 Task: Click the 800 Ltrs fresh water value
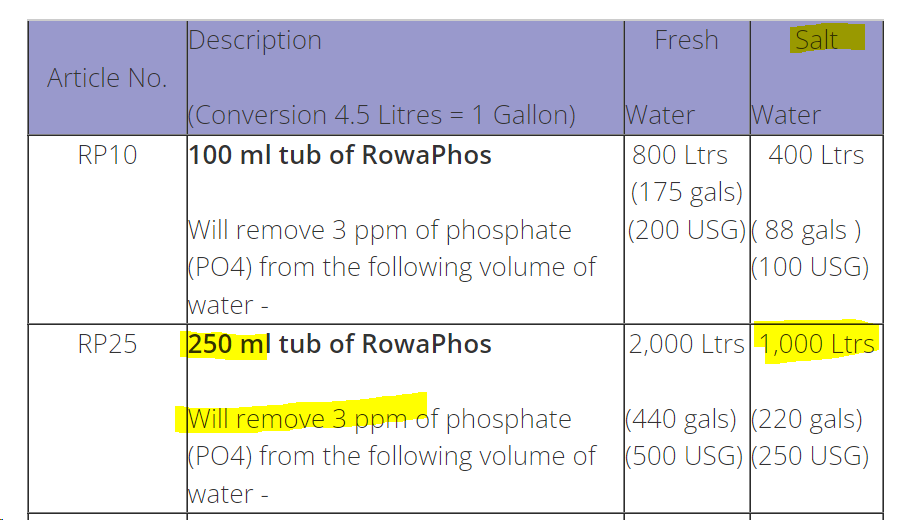pyautogui.click(x=680, y=155)
